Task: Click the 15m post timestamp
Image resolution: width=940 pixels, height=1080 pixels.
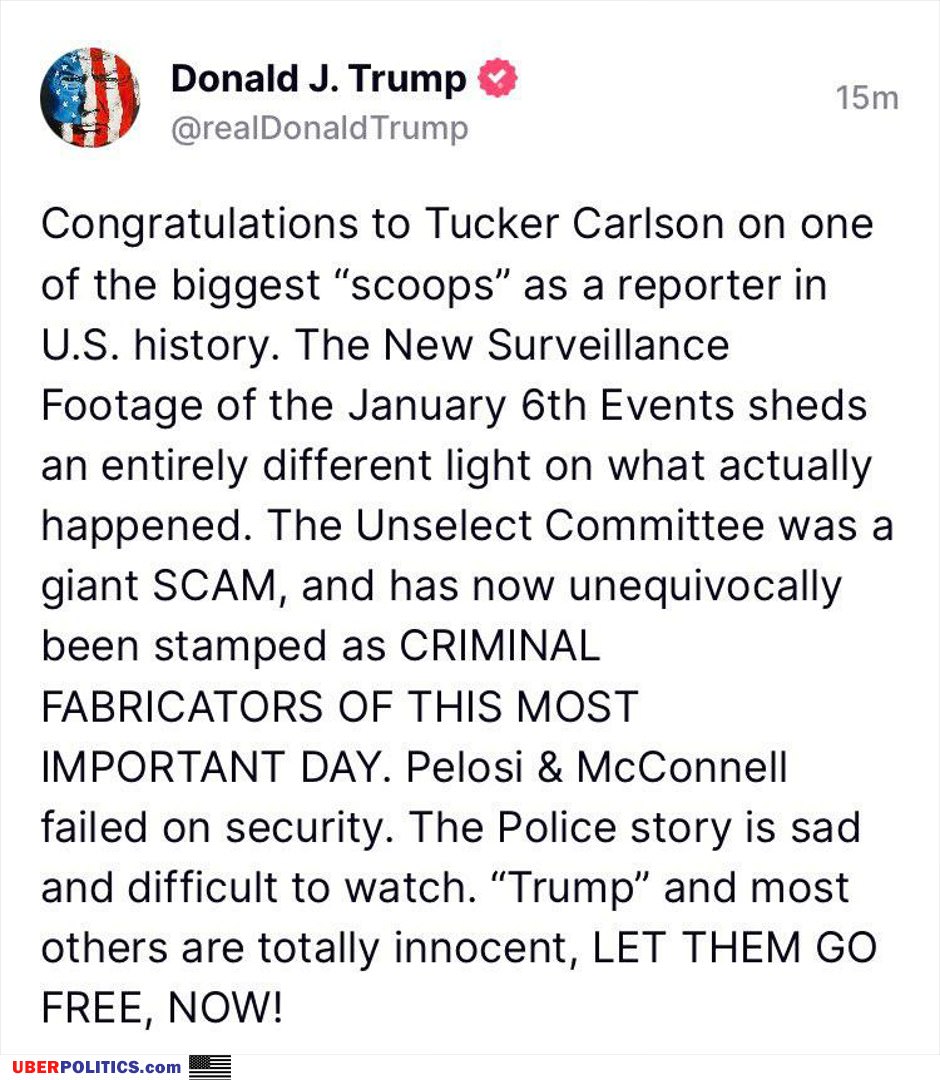Action: [x=867, y=98]
